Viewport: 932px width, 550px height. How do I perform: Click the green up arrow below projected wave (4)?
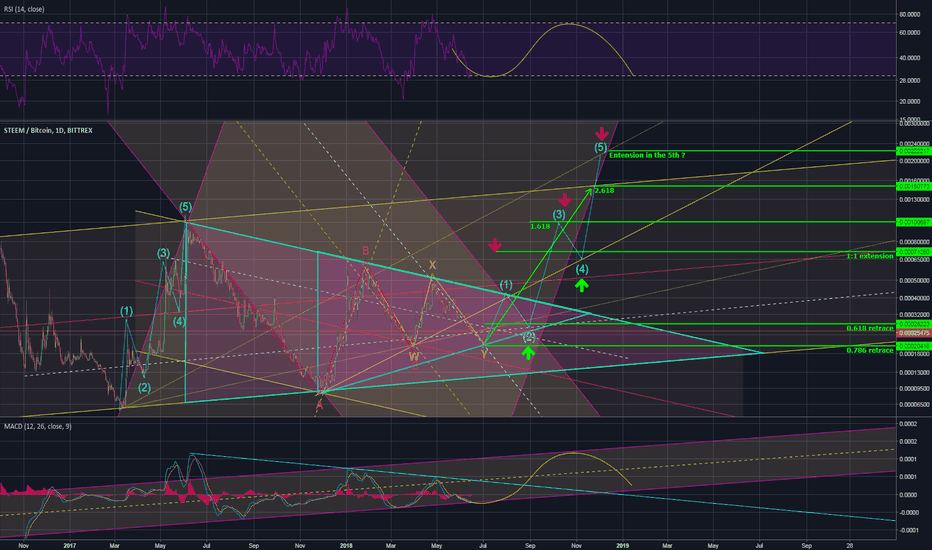coord(582,285)
